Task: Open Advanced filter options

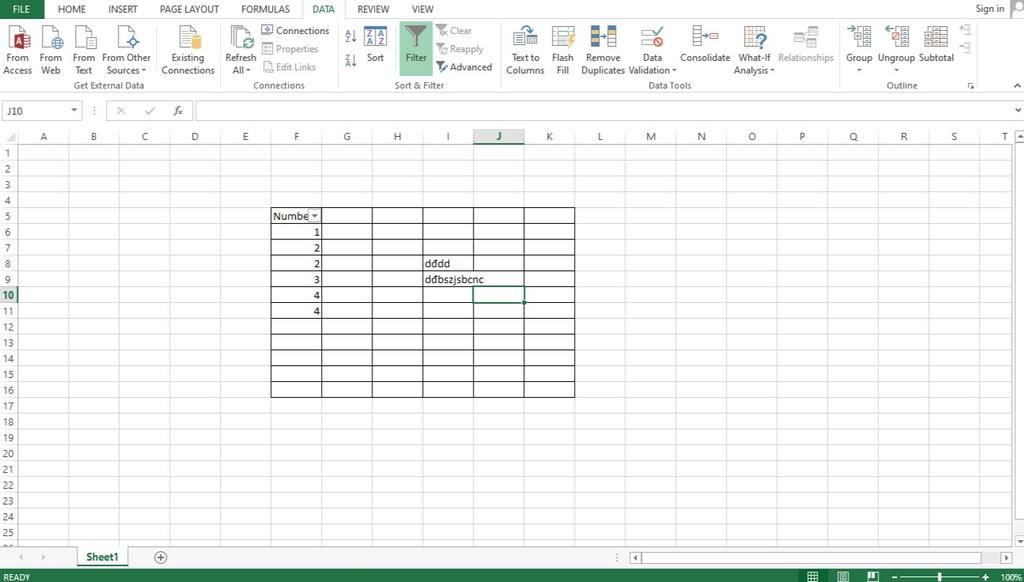Action: (x=464, y=67)
